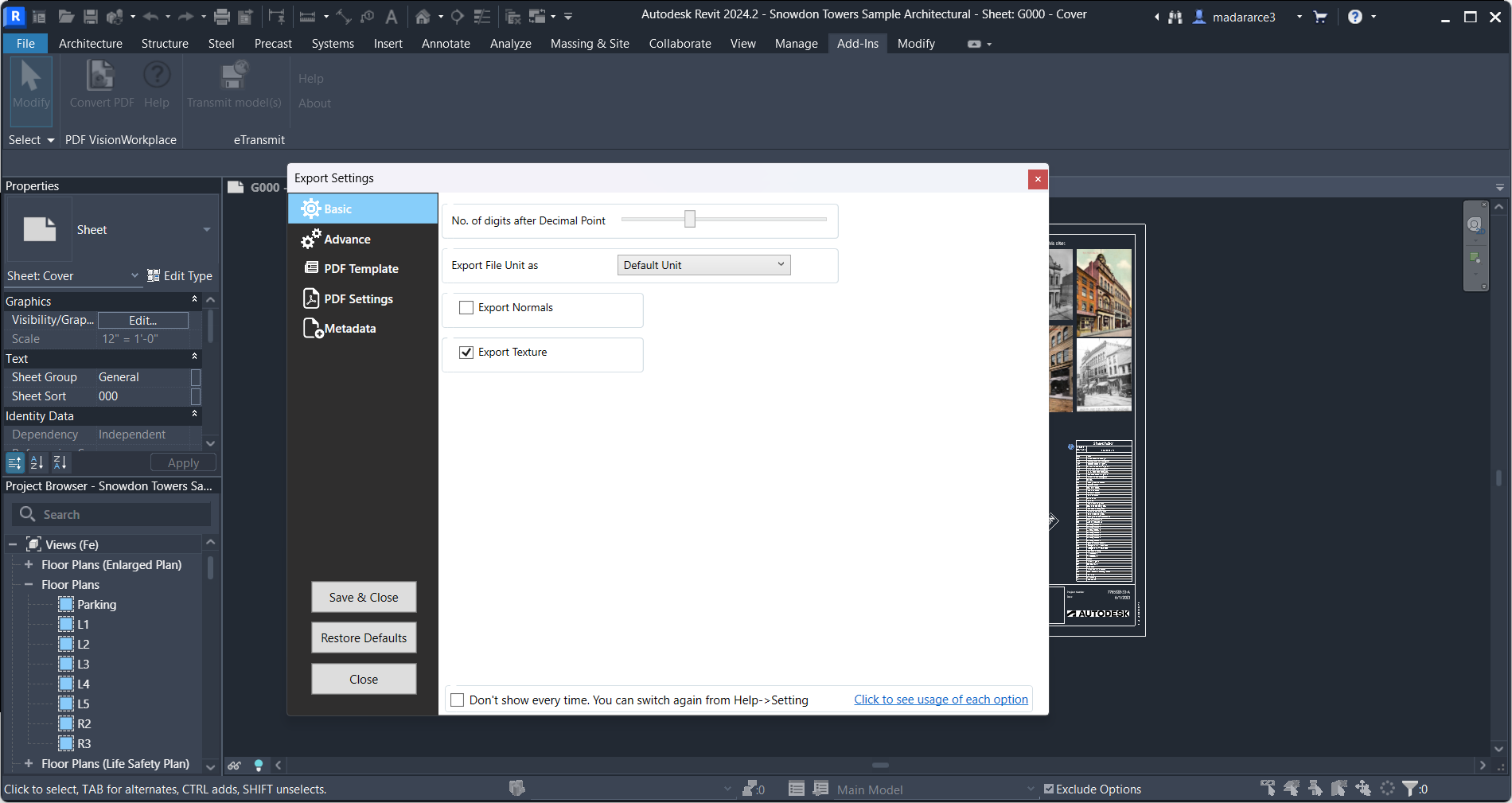
Task: Click the Thin Lines icon in Quick Access
Action: coord(482,16)
